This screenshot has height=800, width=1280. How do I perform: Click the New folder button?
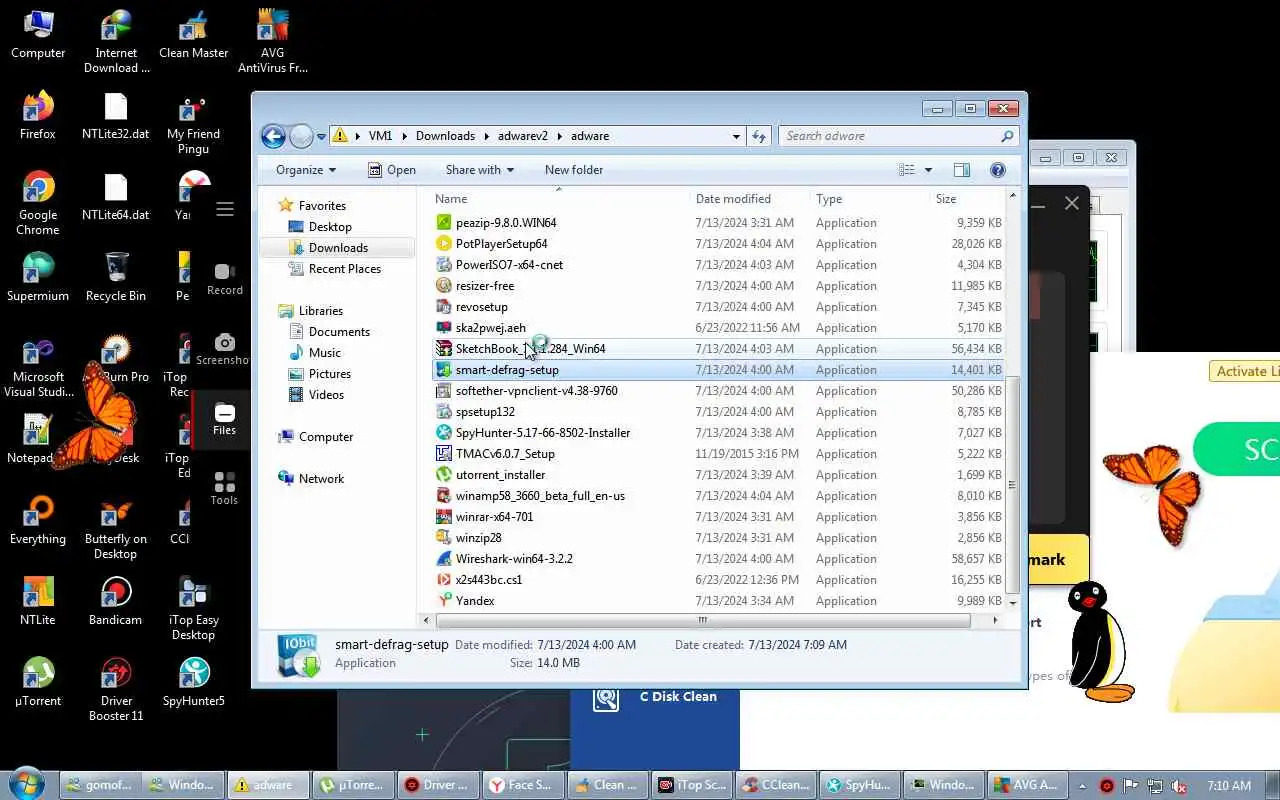(574, 170)
